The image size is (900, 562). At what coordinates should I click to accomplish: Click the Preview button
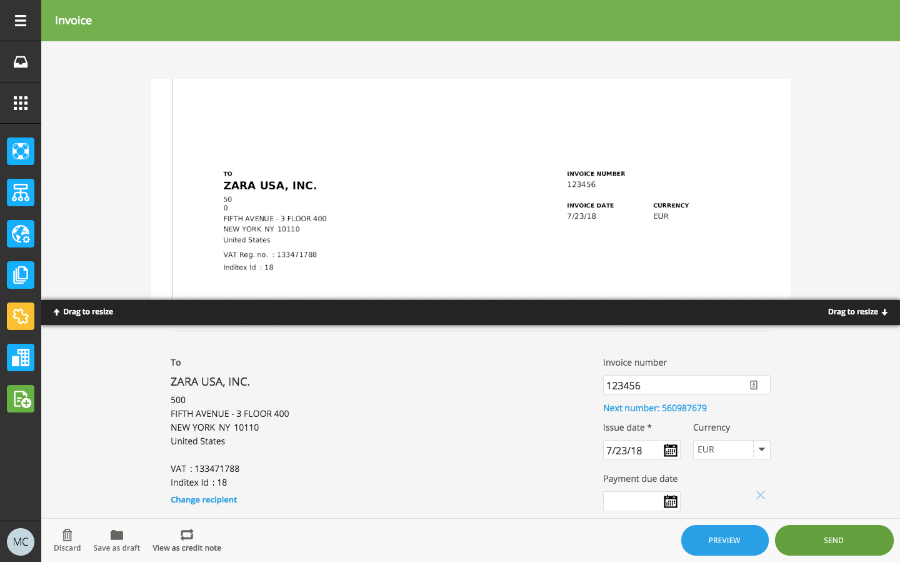724,540
